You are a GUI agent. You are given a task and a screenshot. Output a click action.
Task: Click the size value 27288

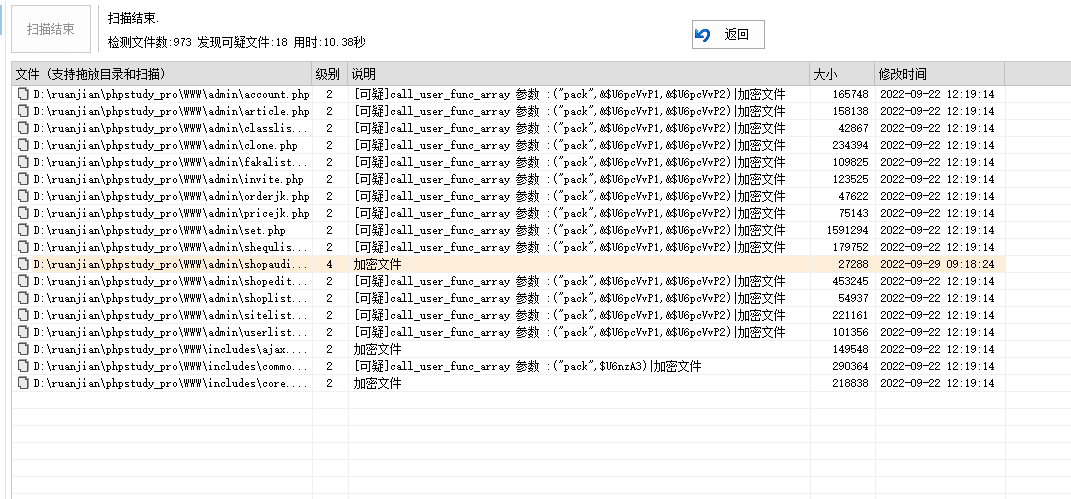coord(853,264)
